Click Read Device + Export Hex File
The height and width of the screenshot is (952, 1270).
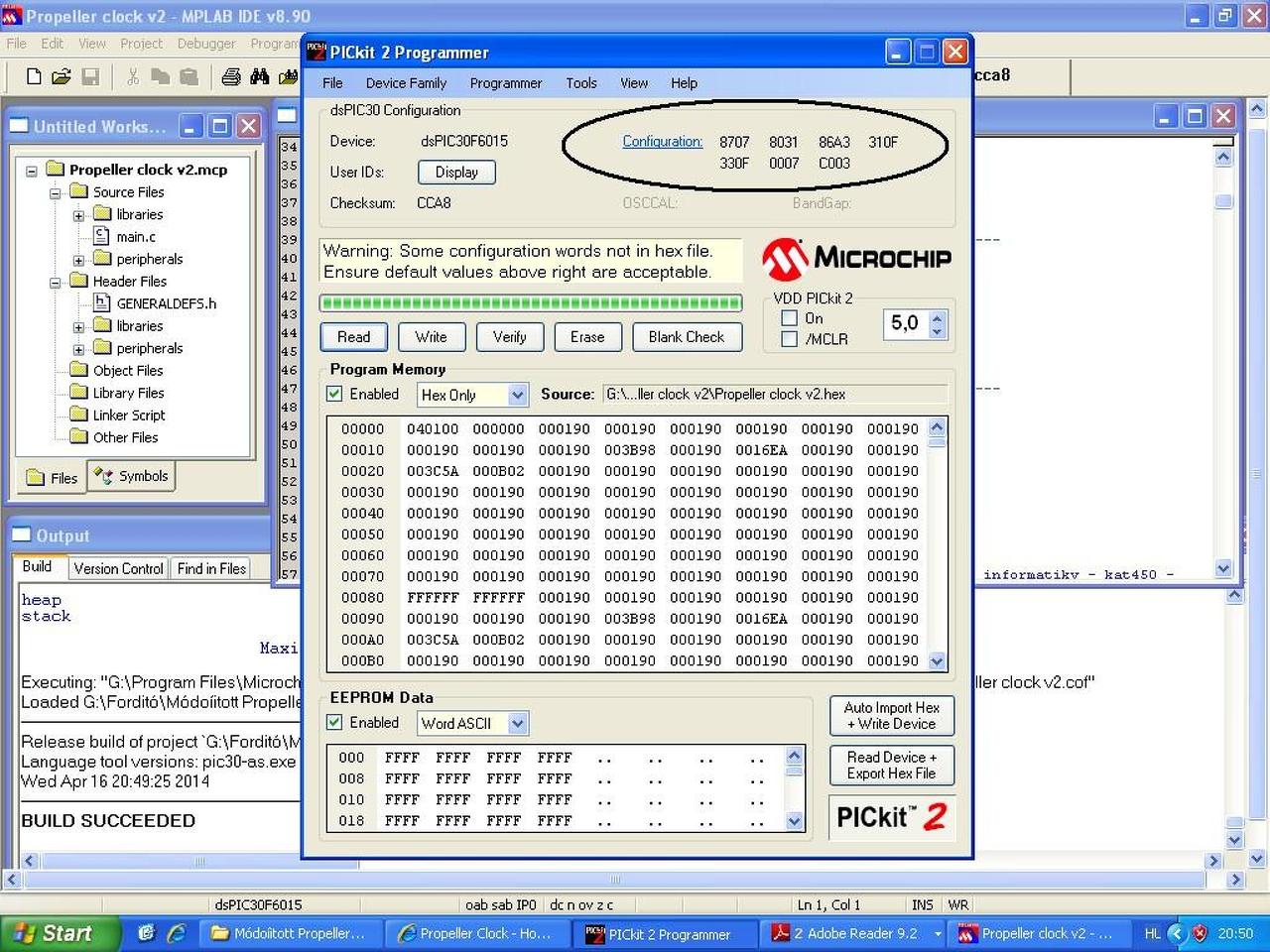coord(892,765)
